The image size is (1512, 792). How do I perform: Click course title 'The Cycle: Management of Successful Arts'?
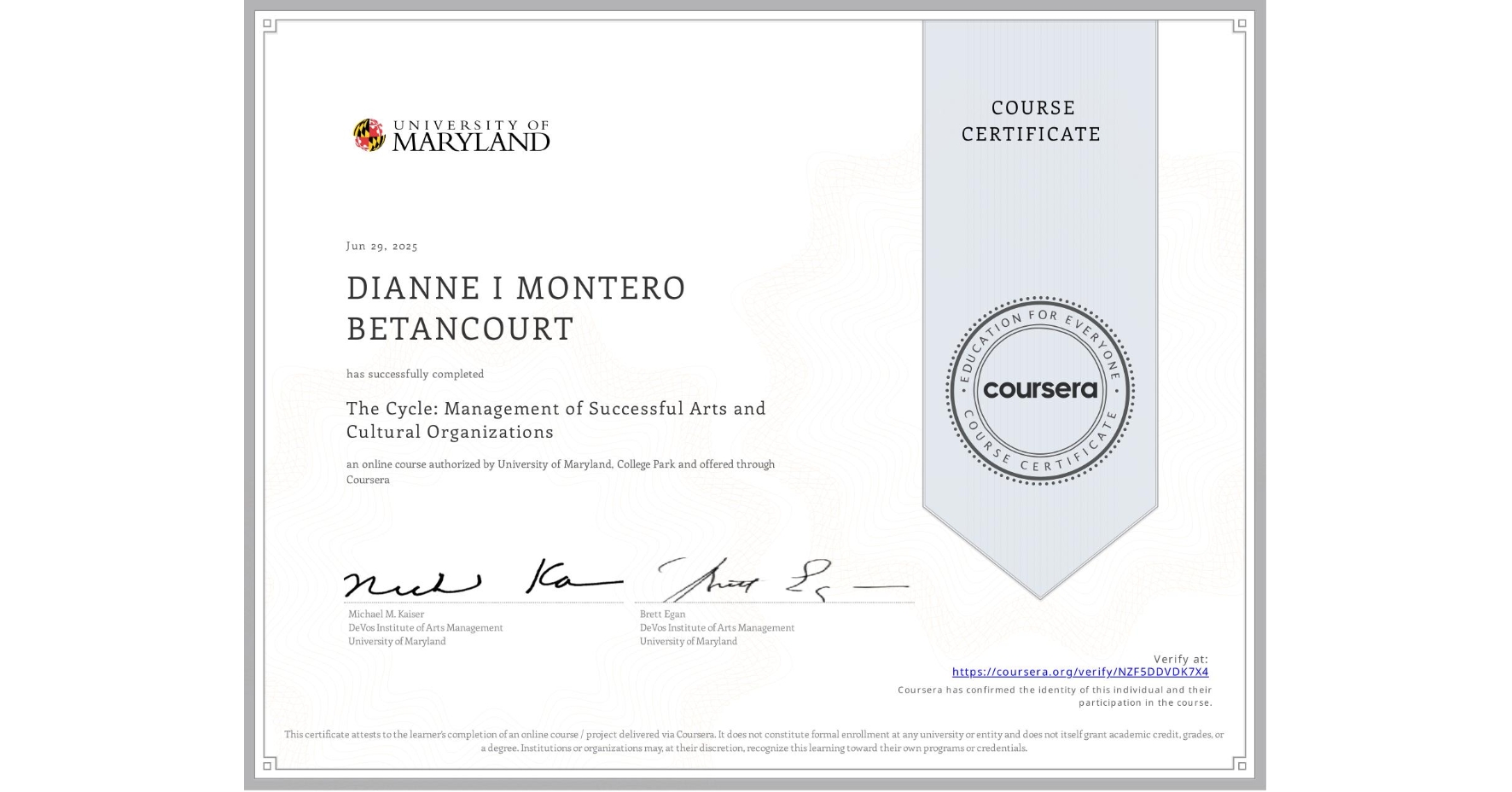[556, 408]
